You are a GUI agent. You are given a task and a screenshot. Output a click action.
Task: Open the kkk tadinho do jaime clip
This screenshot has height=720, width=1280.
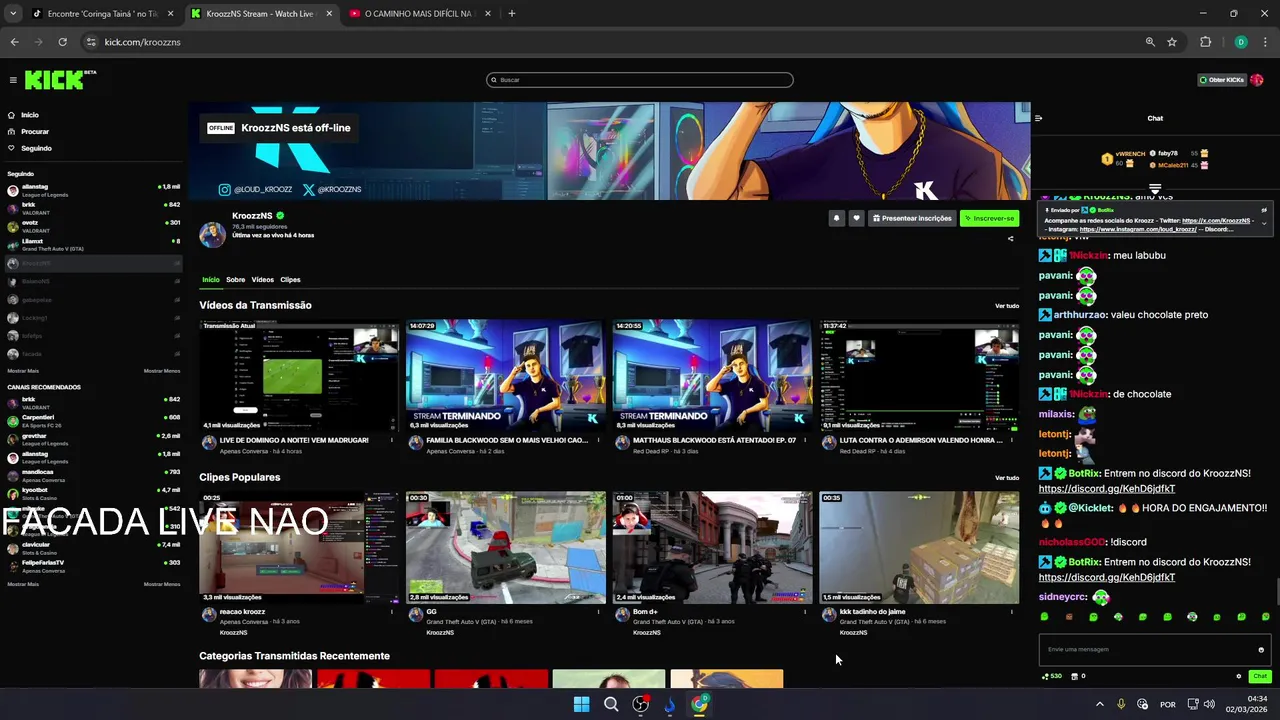tap(919, 547)
